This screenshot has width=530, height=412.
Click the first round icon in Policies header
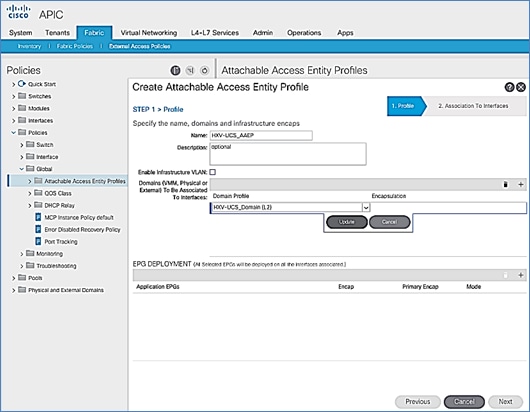pos(175,70)
